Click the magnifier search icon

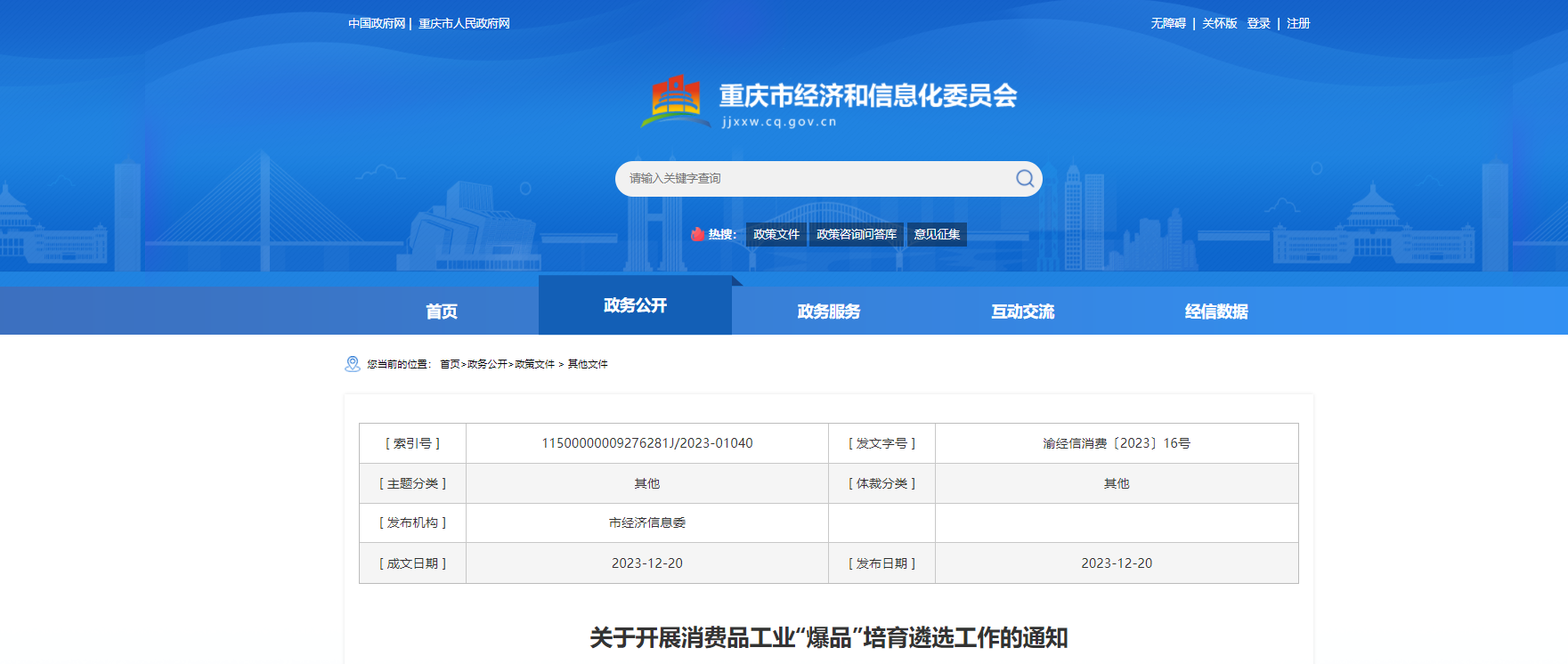coord(1025,179)
